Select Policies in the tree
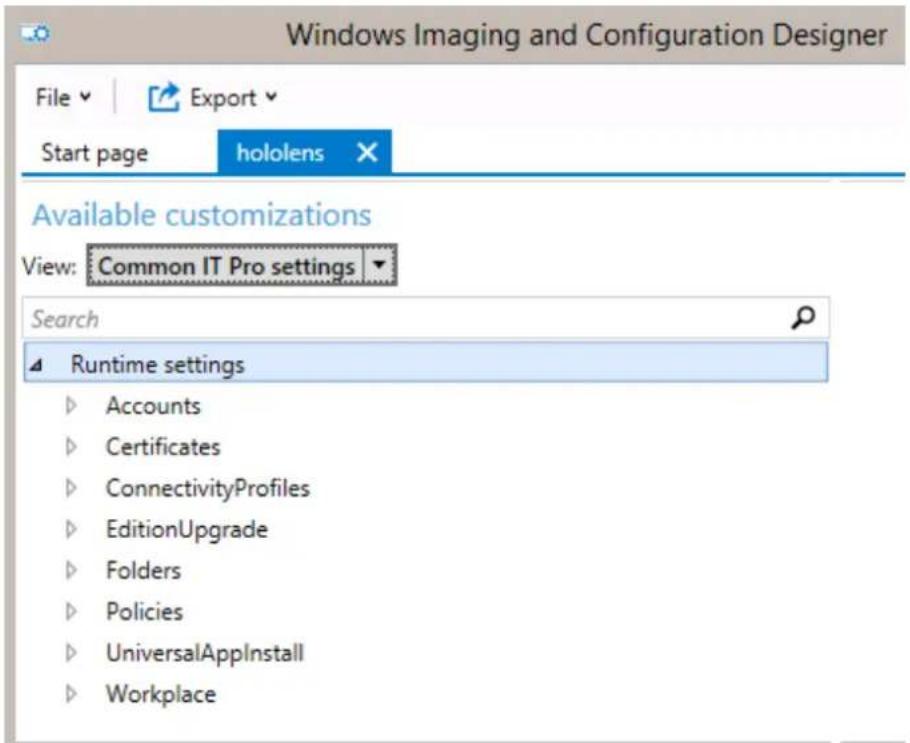Viewport: 910px width, 743px height. coord(145,612)
